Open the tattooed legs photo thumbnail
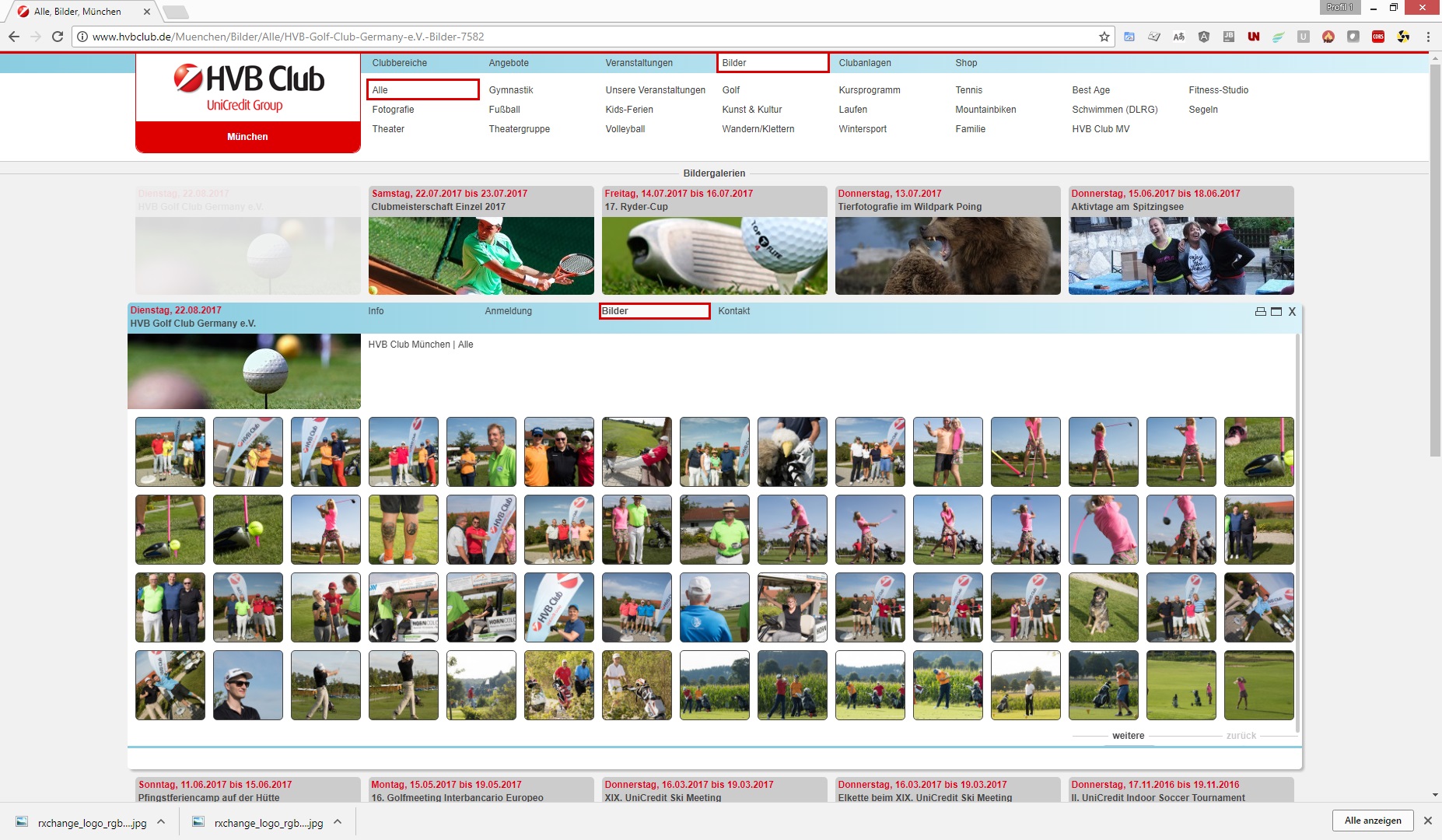This screenshot has width=1442, height=840. pyautogui.click(x=403, y=530)
